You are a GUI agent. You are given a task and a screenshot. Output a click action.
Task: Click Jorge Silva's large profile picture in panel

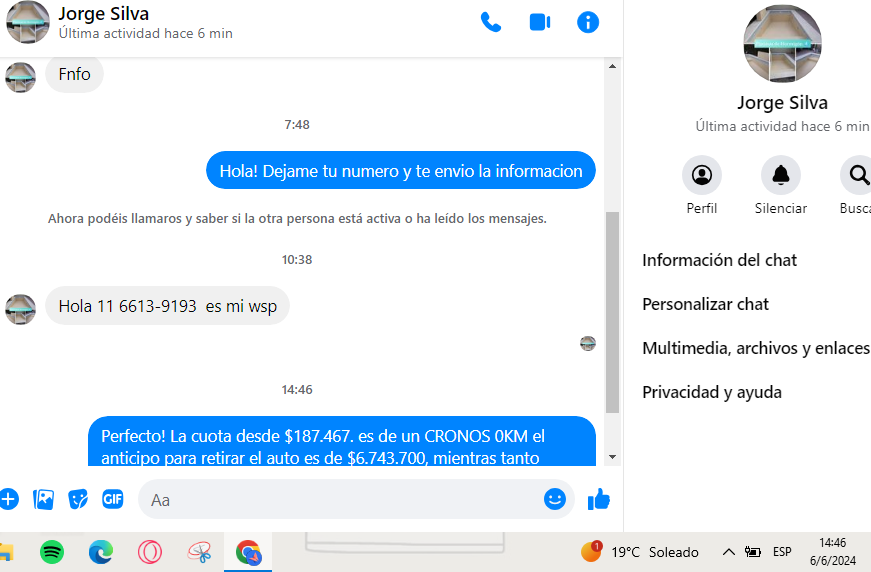782,44
